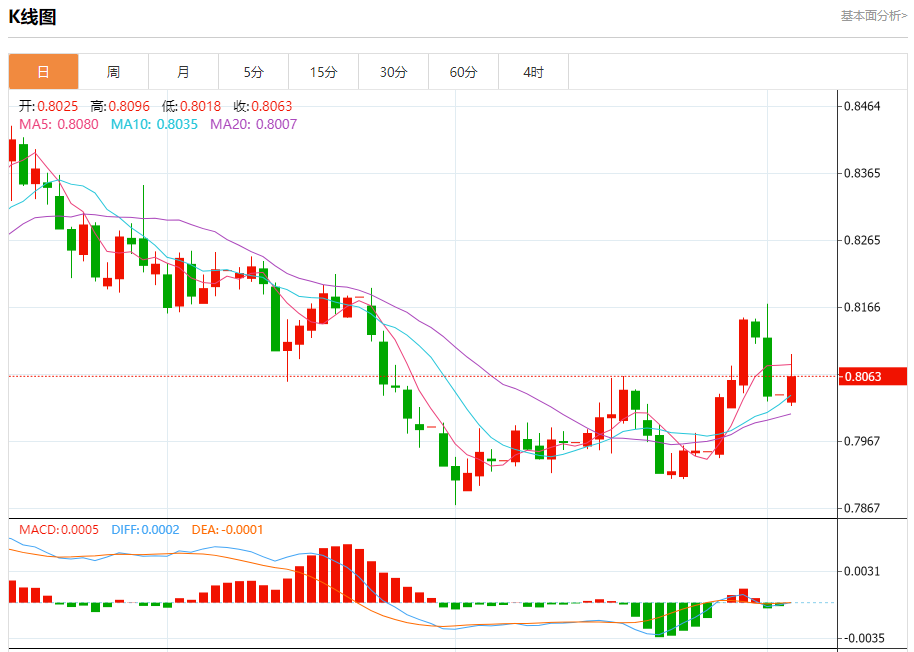Click the MA20 0.8007 indicator label

click(x=254, y=124)
